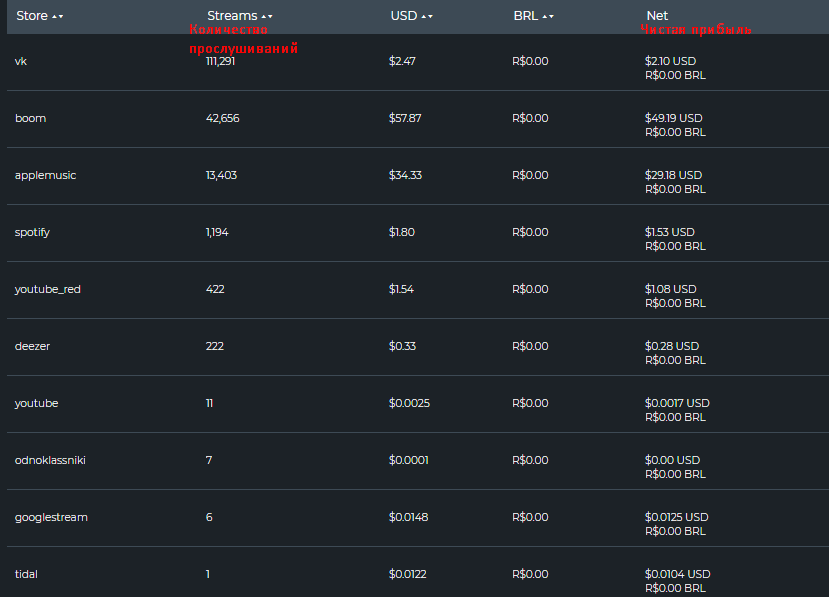Select the googlestream store name

click(51, 518)
